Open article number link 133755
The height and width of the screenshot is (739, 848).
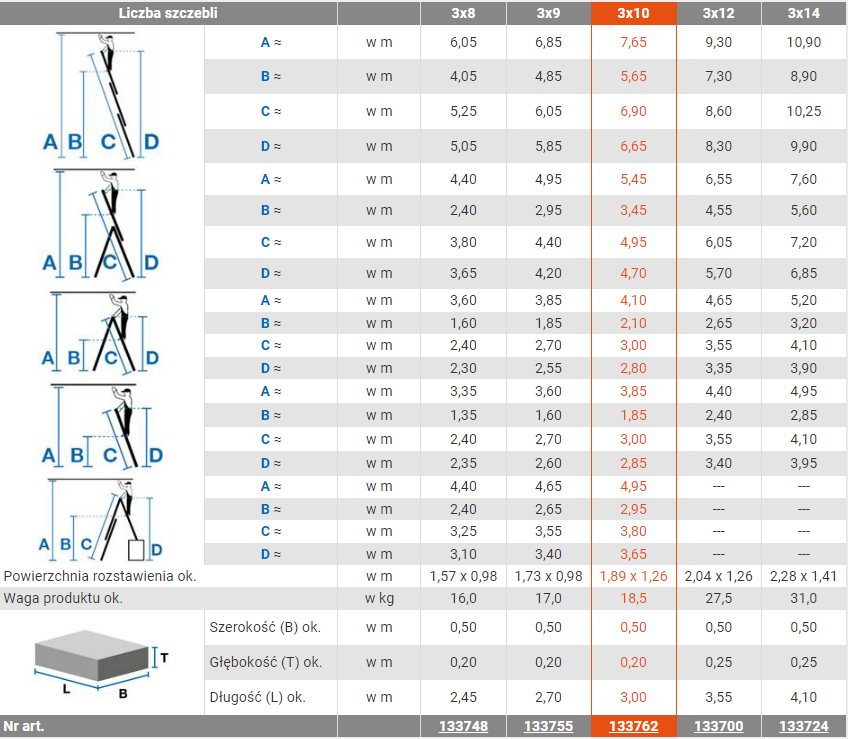coord(548,727)
